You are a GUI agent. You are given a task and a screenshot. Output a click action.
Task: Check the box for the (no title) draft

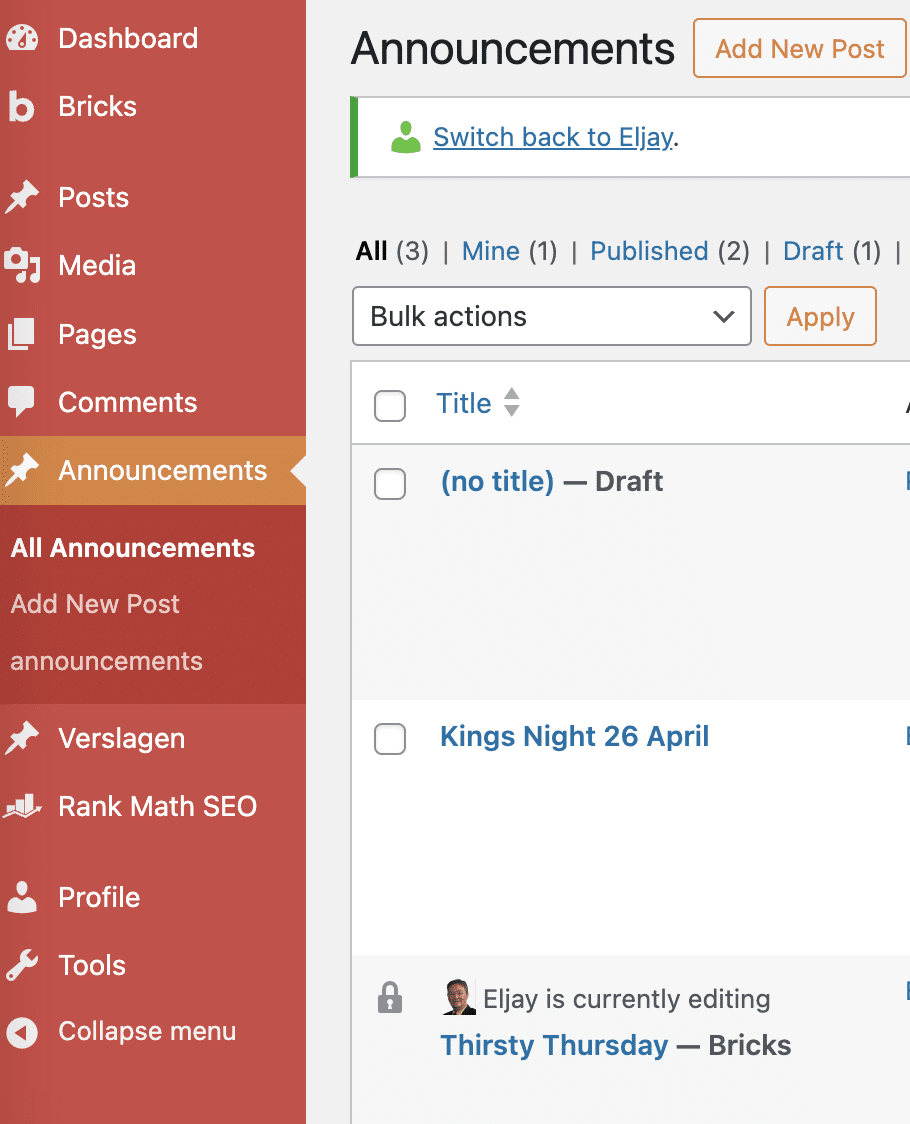tap(390, 484)
